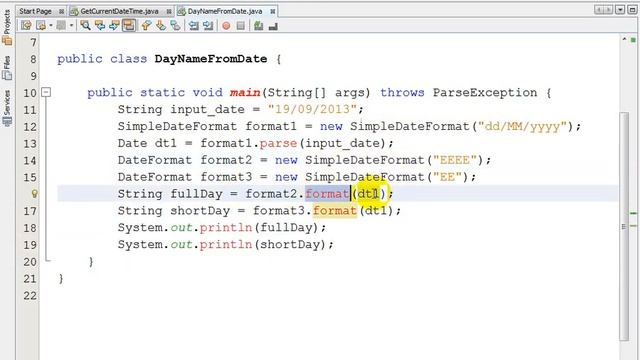This screenshot has width=640, height=360.
Task: Jump to next bookmark icon
Action: point(161,26)
